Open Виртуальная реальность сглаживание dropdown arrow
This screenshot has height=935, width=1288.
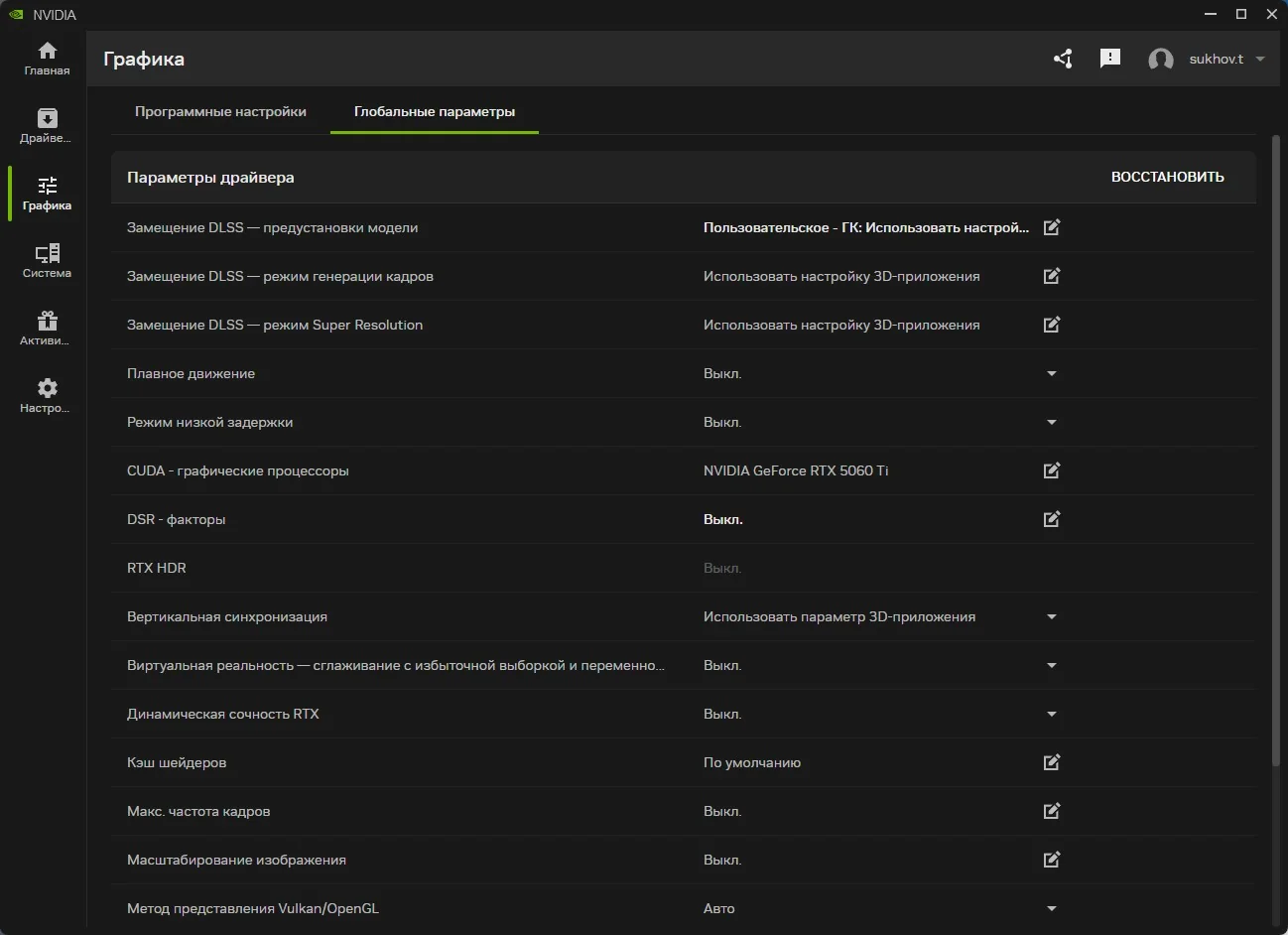pyautogui.click(x=1052, y=665)
